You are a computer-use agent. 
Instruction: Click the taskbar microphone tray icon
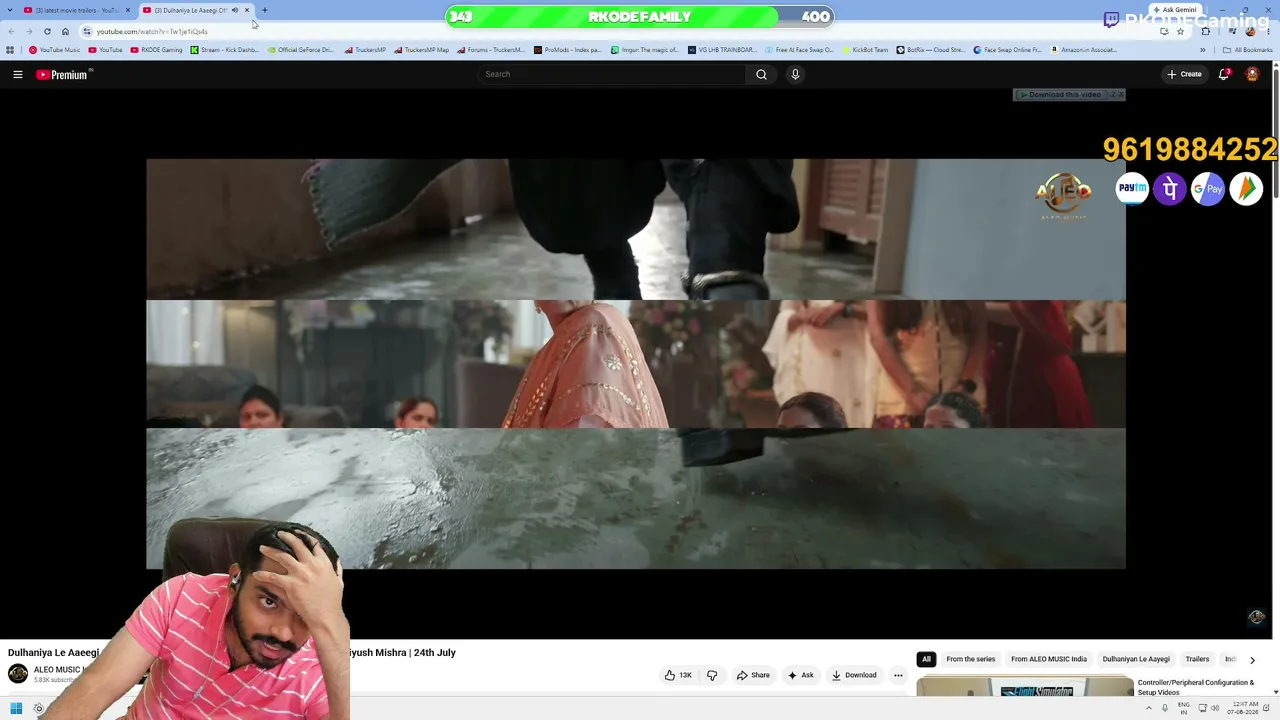click(x=1164, y=709)
